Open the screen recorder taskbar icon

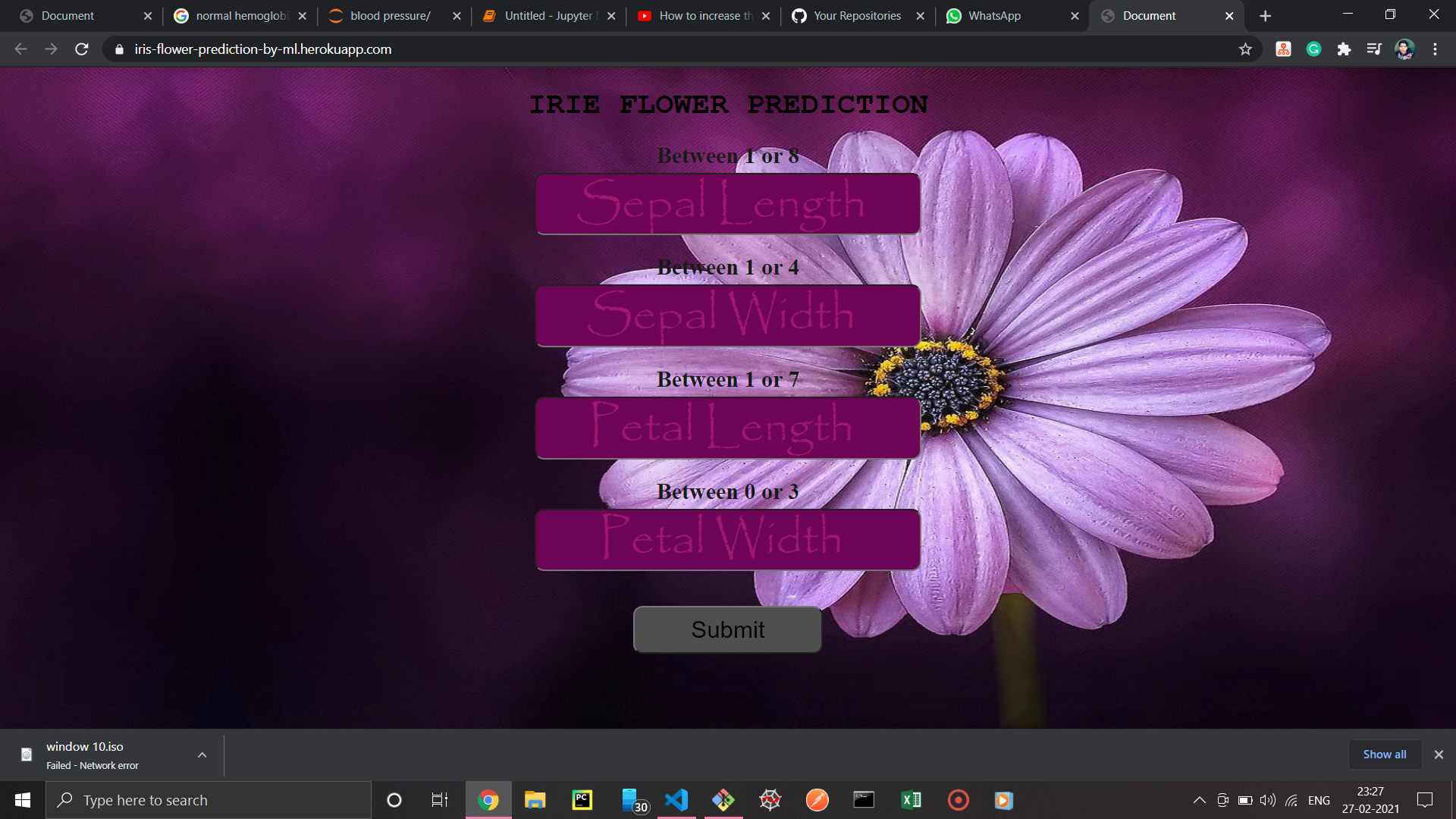[x=959, y=800]
